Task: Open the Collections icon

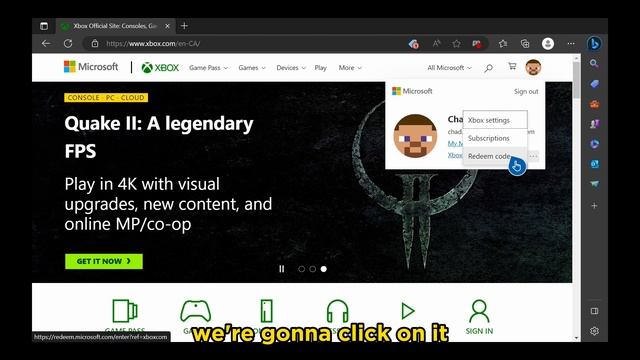Action: pyautogui.click(x=525, y=43)
